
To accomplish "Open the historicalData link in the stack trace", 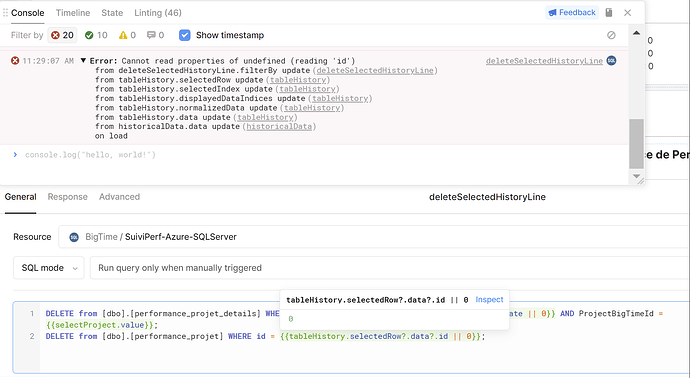I will [279, 126].
